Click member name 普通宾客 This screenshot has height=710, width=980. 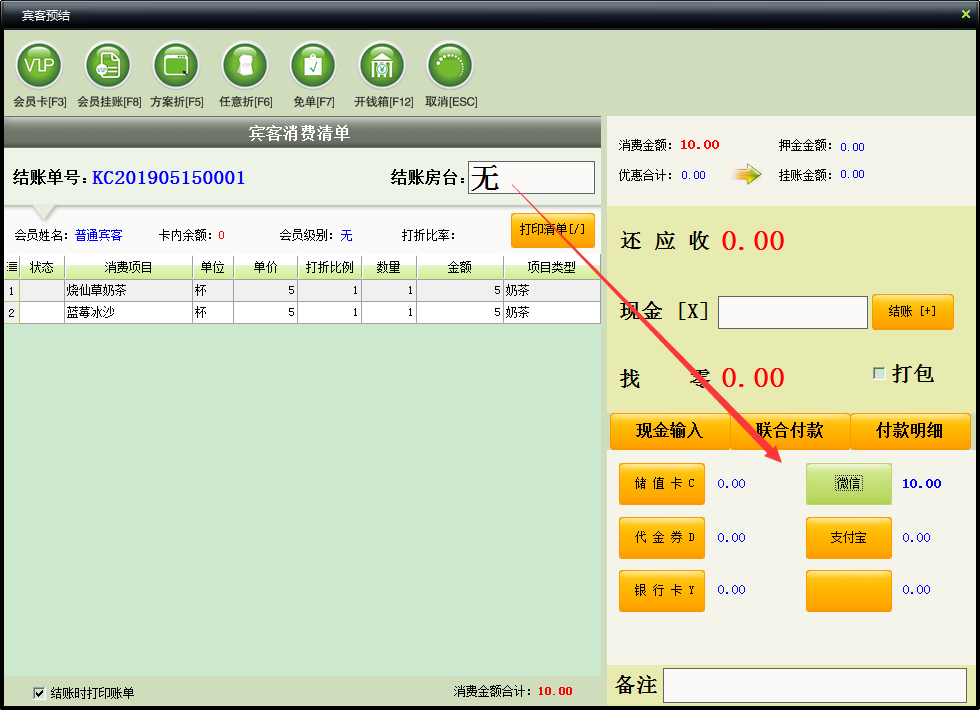click(x=99, y=236)
